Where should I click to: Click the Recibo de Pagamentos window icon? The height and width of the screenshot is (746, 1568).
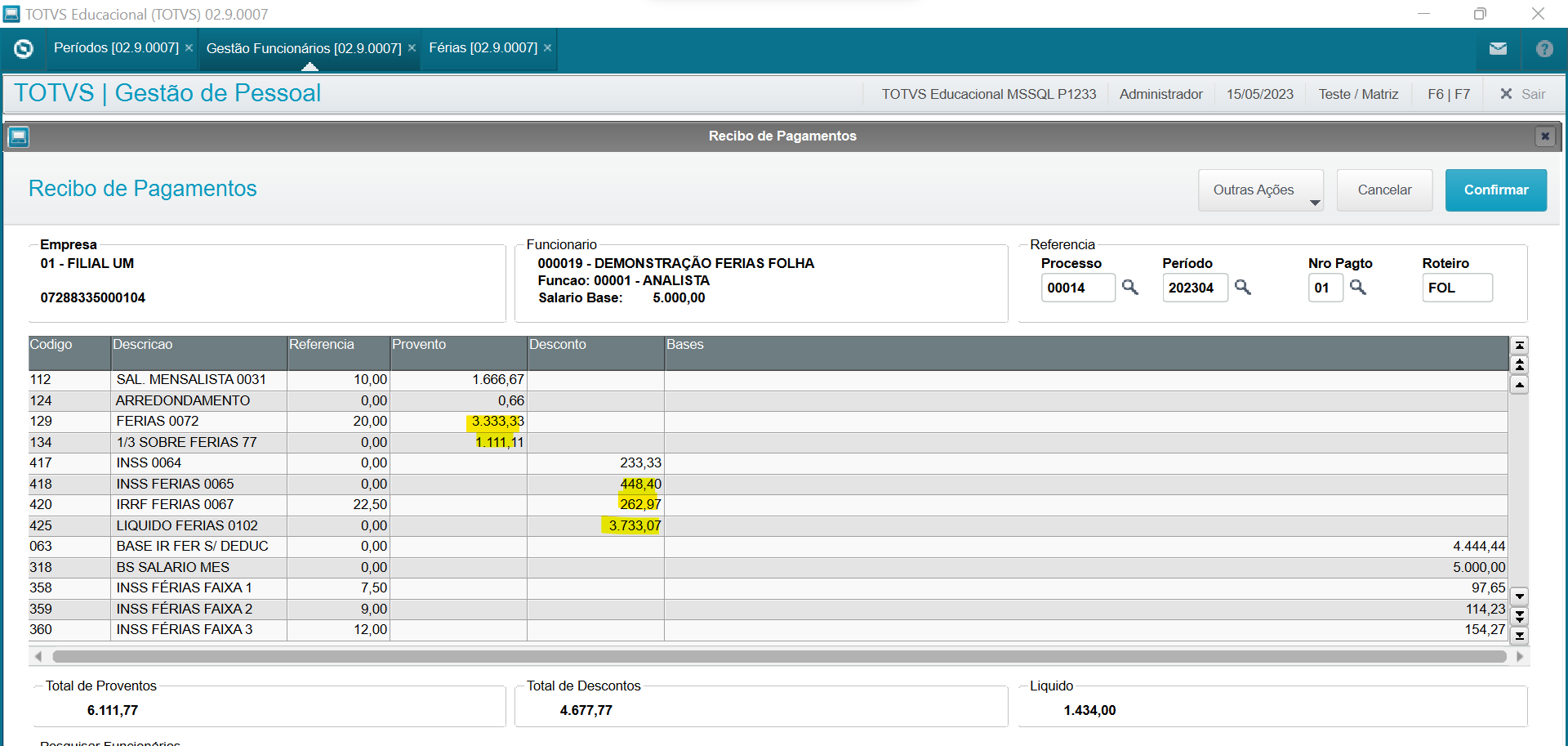point(19,136)
